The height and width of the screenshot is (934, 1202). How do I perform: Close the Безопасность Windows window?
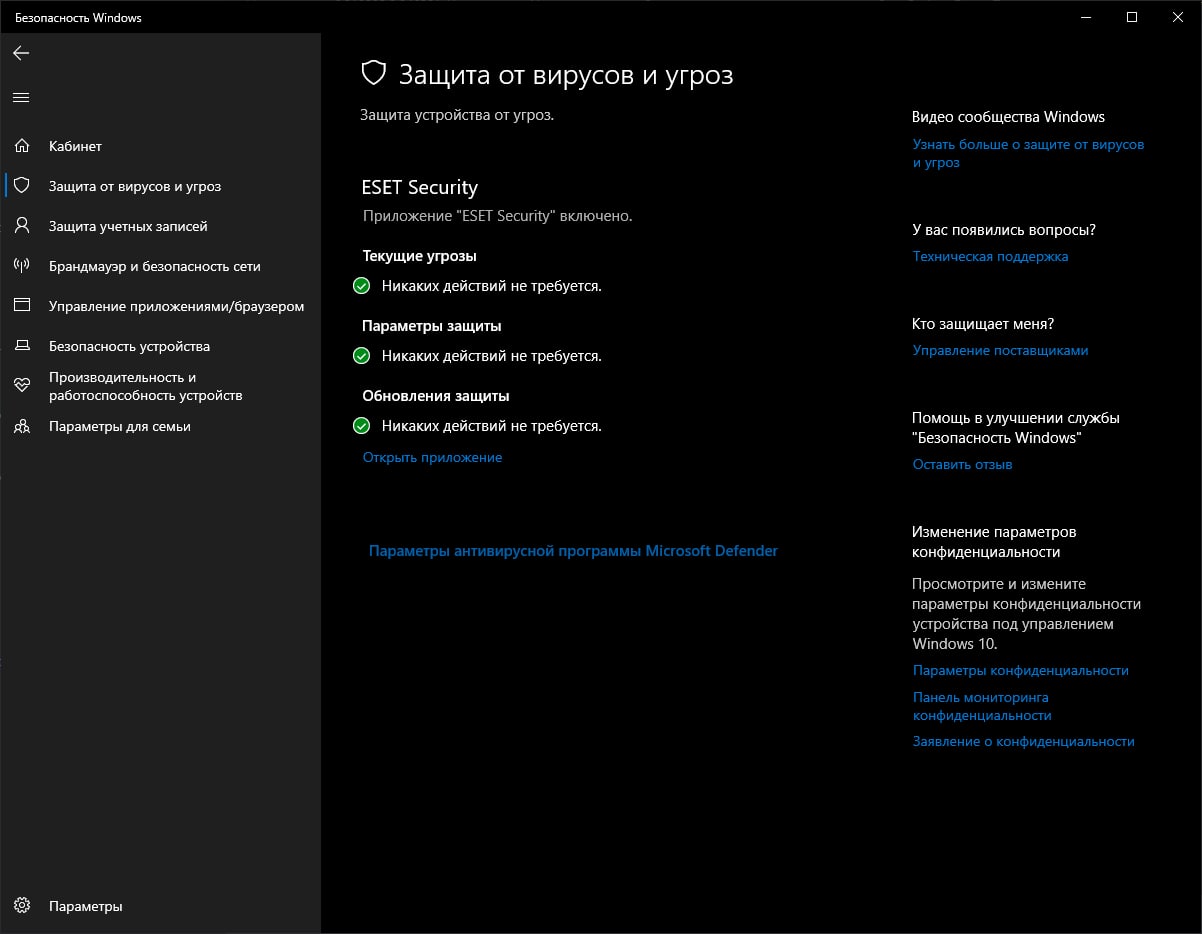click(x=1178, y=17)
